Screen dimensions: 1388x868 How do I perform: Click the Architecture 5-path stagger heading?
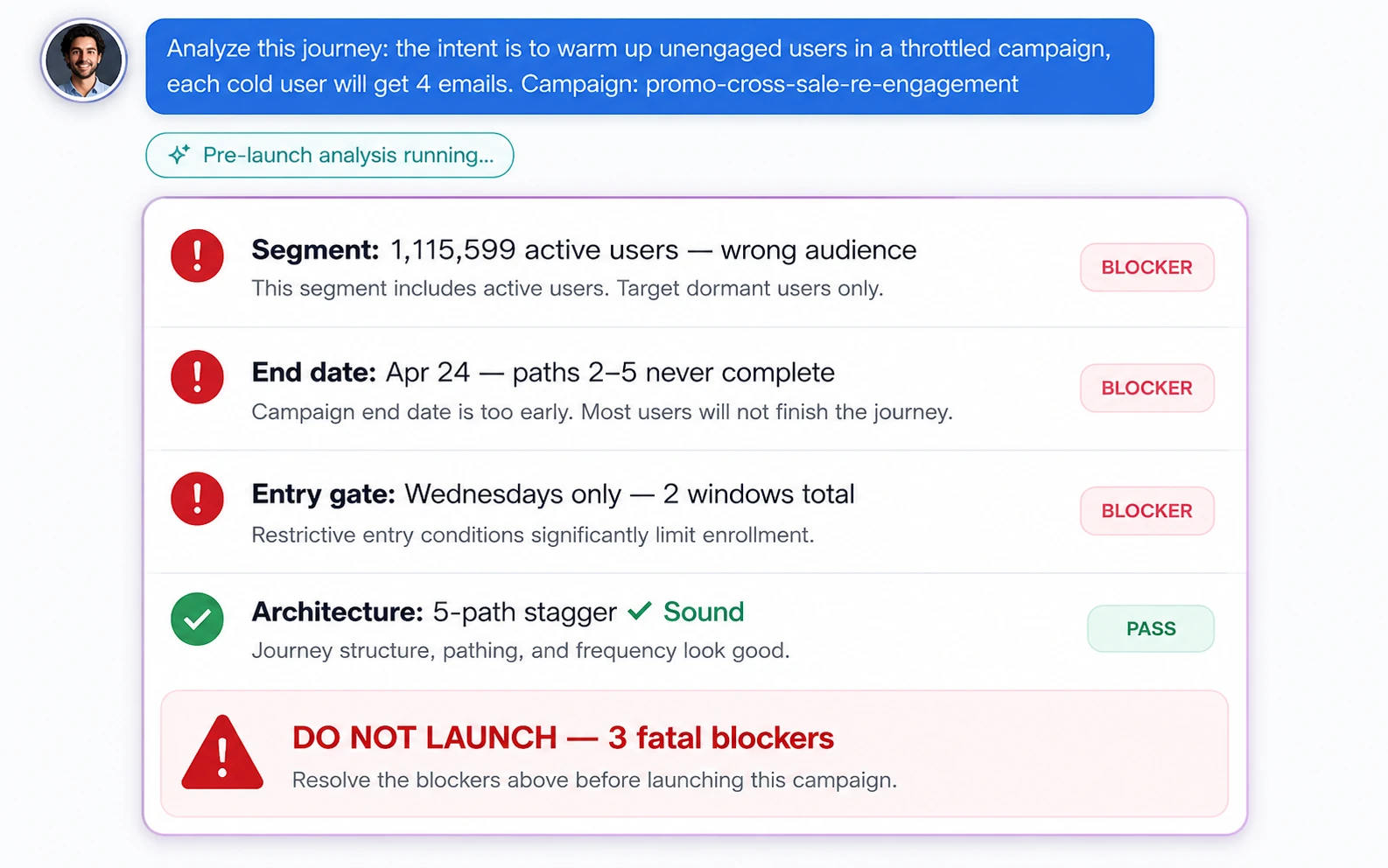tap(434, 612)
